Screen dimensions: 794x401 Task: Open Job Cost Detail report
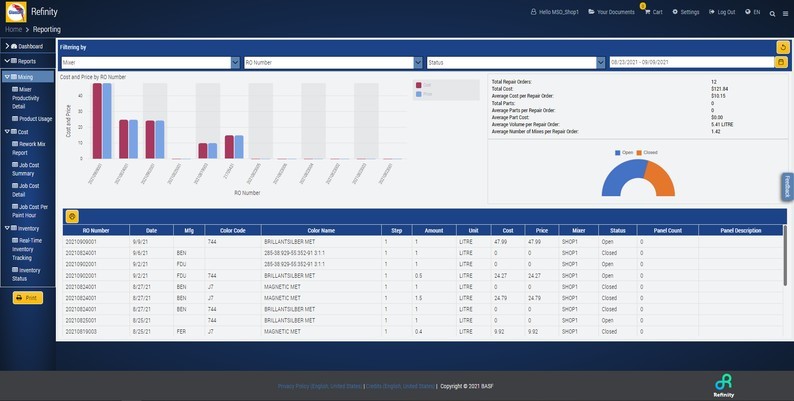click(26, 190)
